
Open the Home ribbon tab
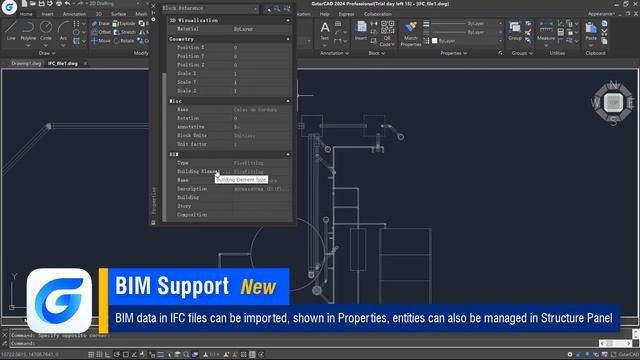[26, 14]
